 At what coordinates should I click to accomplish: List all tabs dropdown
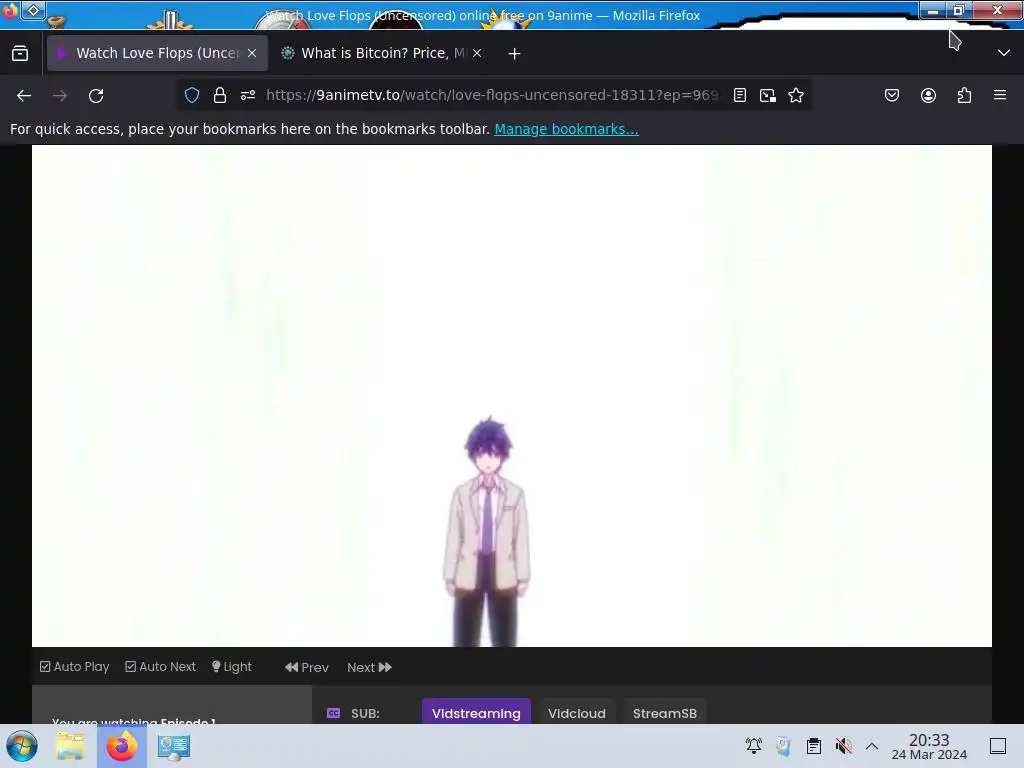click(x=1004, y=53)
